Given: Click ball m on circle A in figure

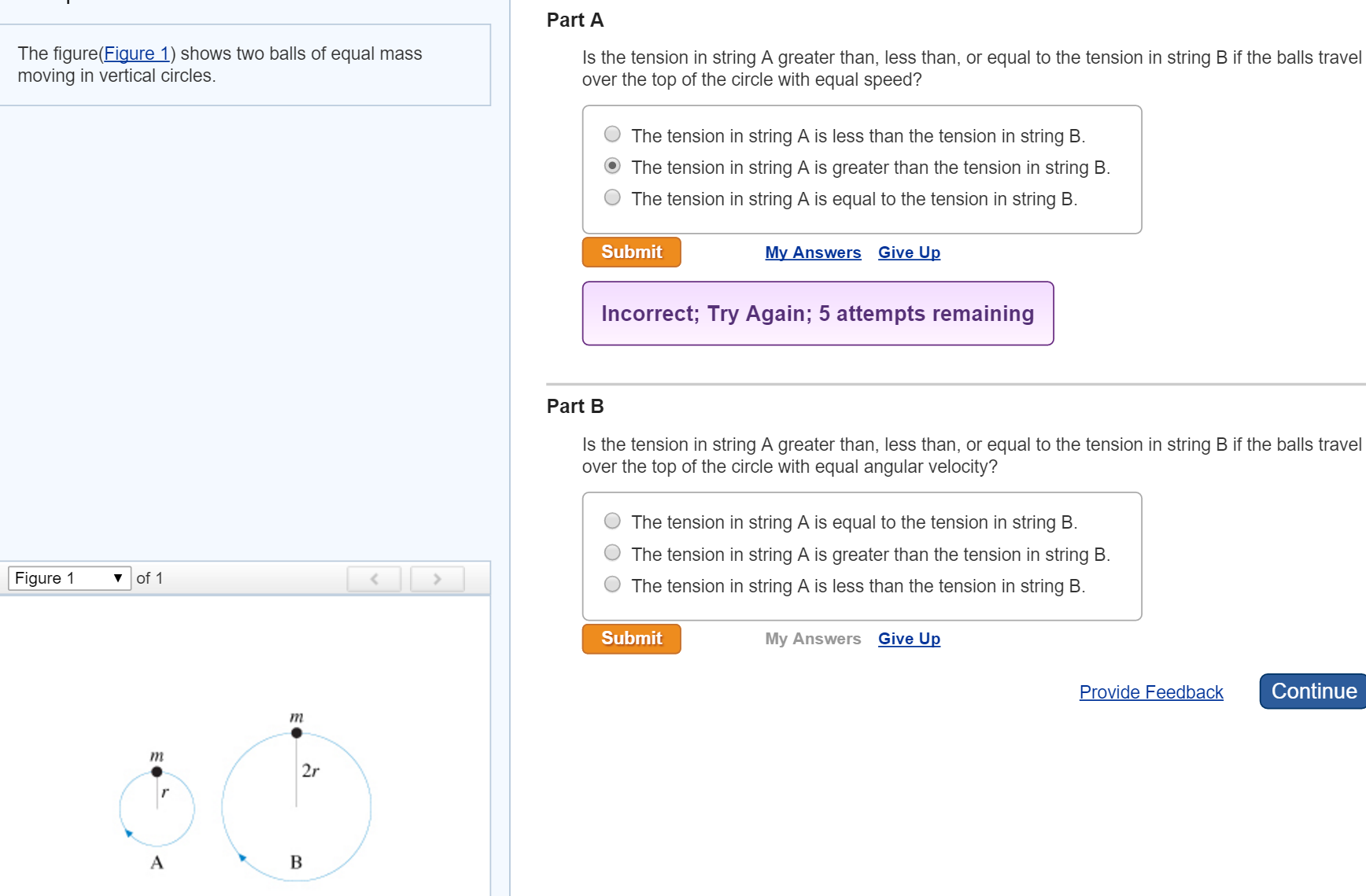Looking at the screenshot, I should tap(156, 771).
